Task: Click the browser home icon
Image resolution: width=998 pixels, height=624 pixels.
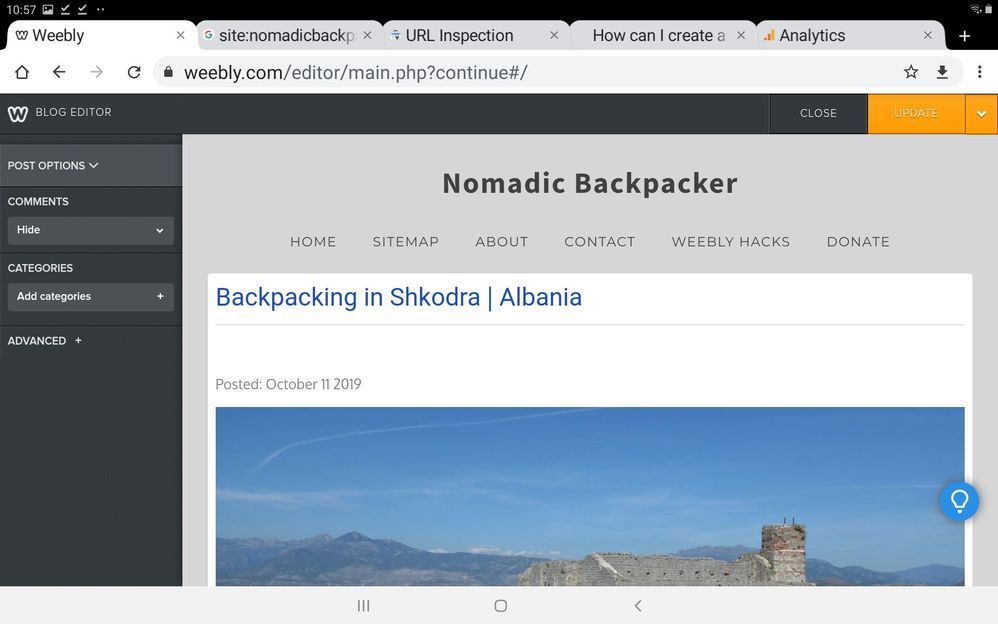Action: (x=21, y=72)
